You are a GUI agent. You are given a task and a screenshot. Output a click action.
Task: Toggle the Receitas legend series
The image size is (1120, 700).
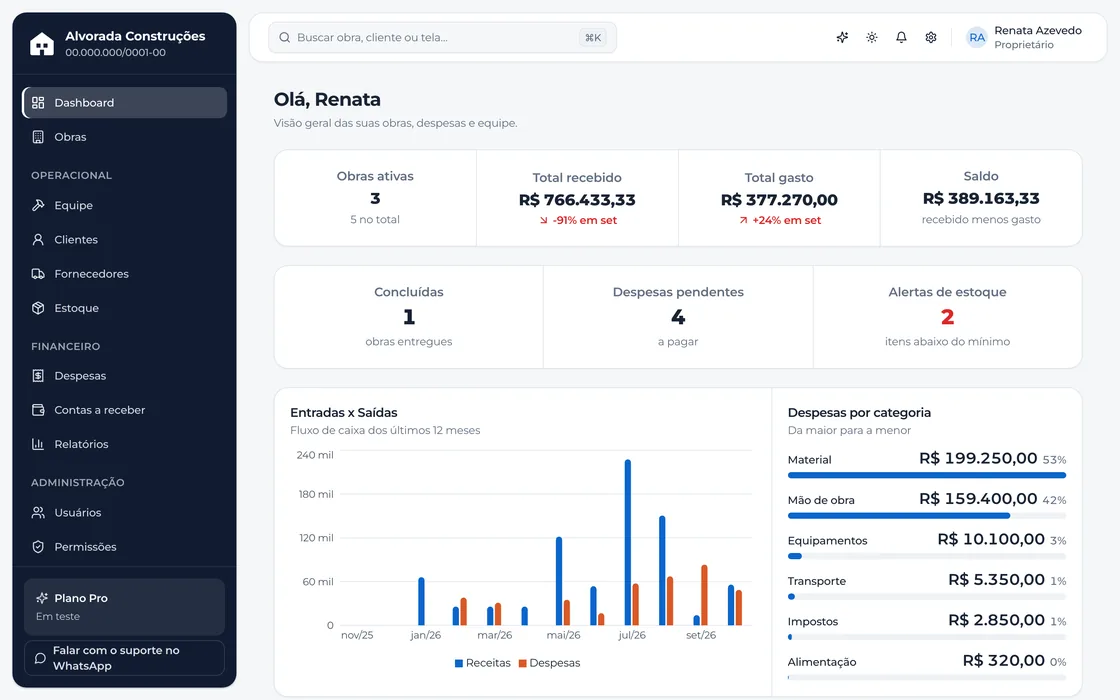(483, 663)
